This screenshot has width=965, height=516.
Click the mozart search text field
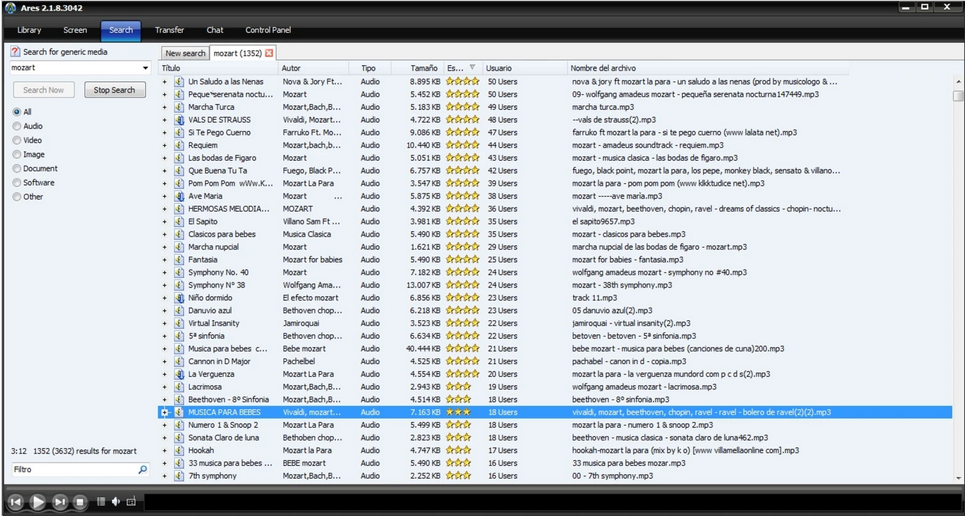click(75, 68)
